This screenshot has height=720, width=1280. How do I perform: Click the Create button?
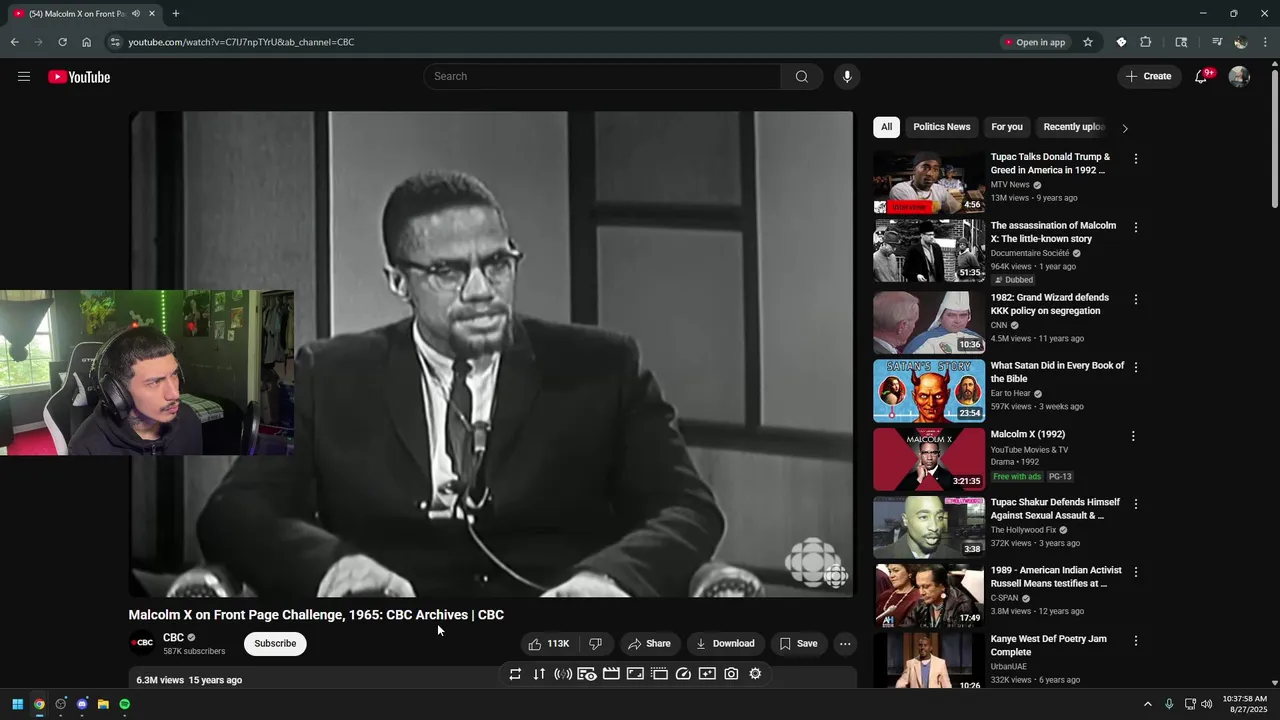coord(1149,77)
